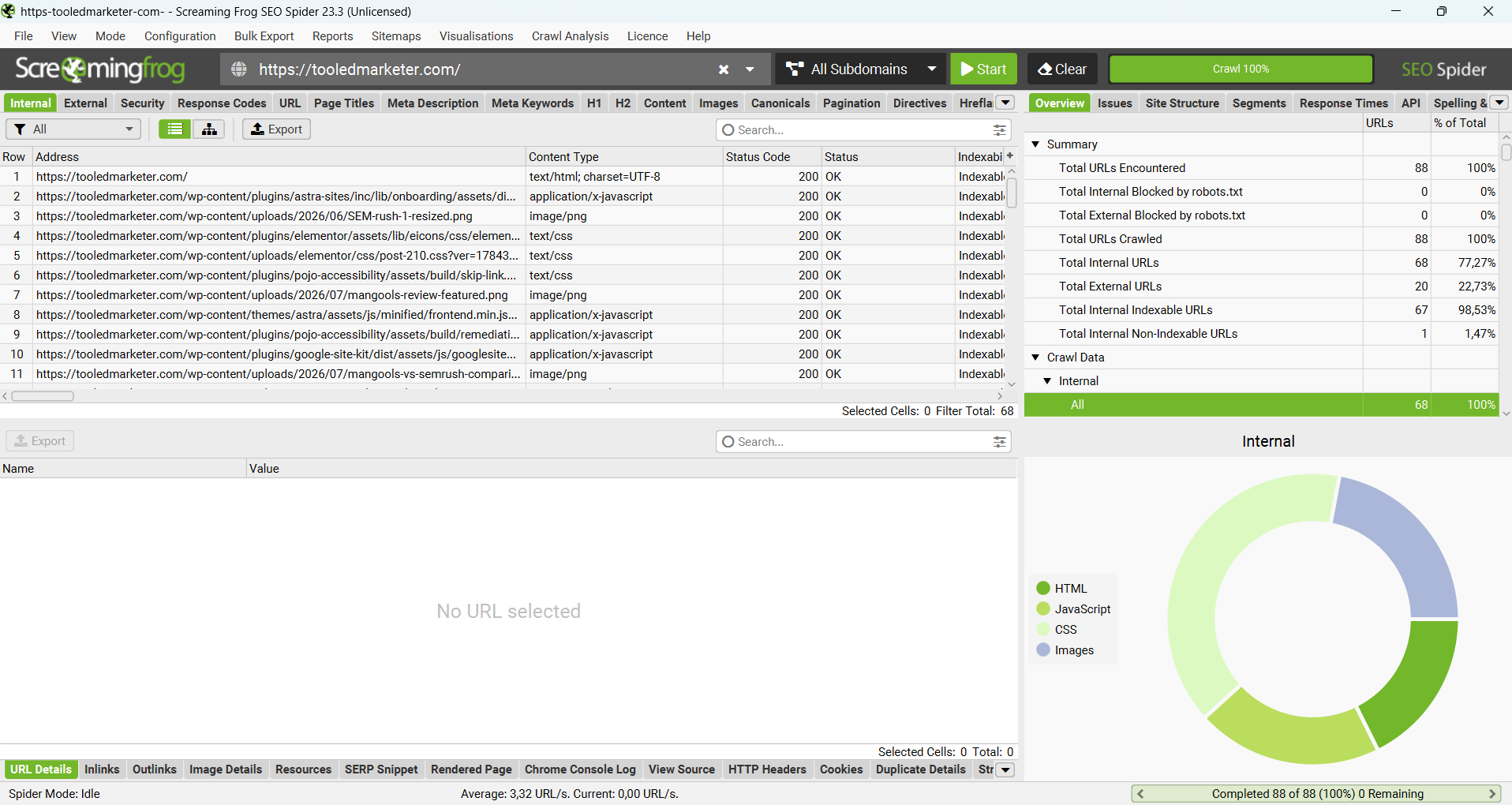Switch to the Response Codes tab
This screenshot has width=1512, height=805.
tap(222, 103)
